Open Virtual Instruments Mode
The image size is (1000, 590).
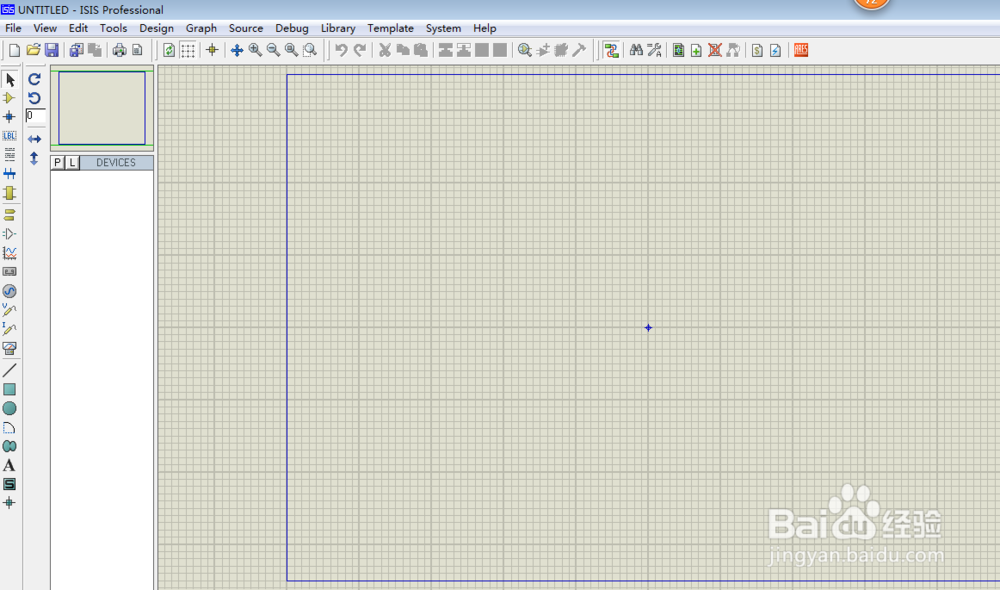click(x=10, y=348)
